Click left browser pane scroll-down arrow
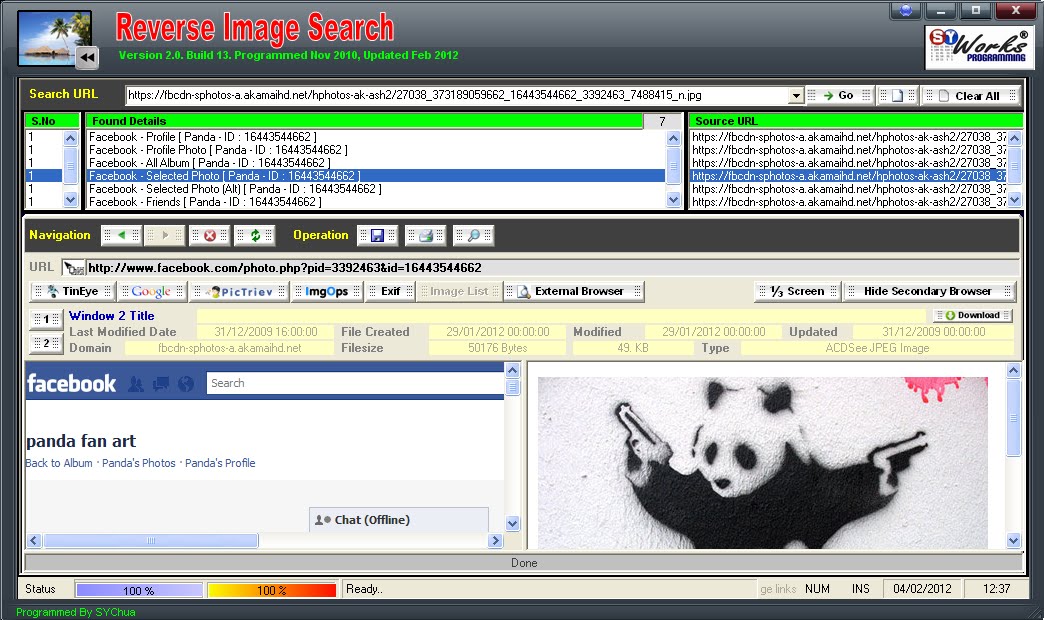 pos(512,523)
